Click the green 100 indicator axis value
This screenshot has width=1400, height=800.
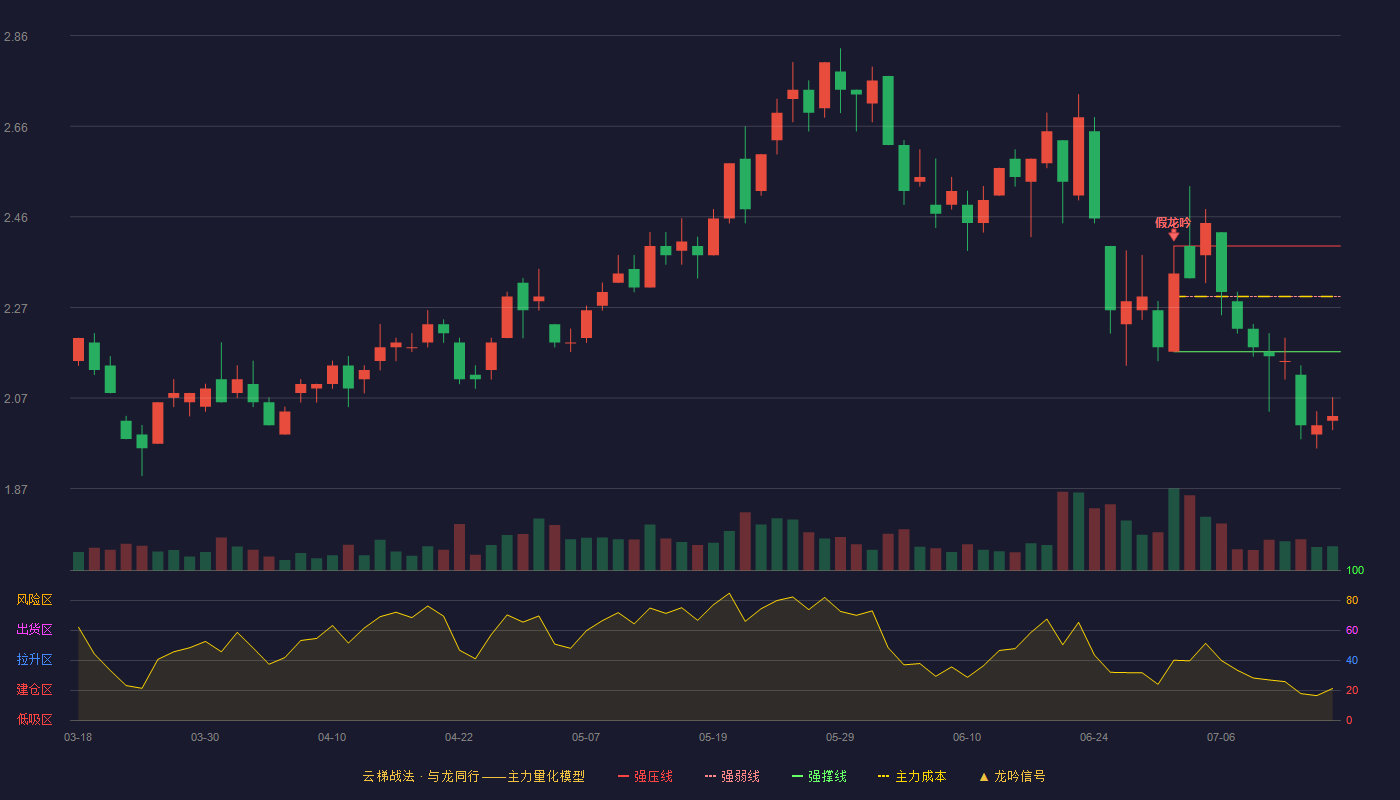(1355, 571)
